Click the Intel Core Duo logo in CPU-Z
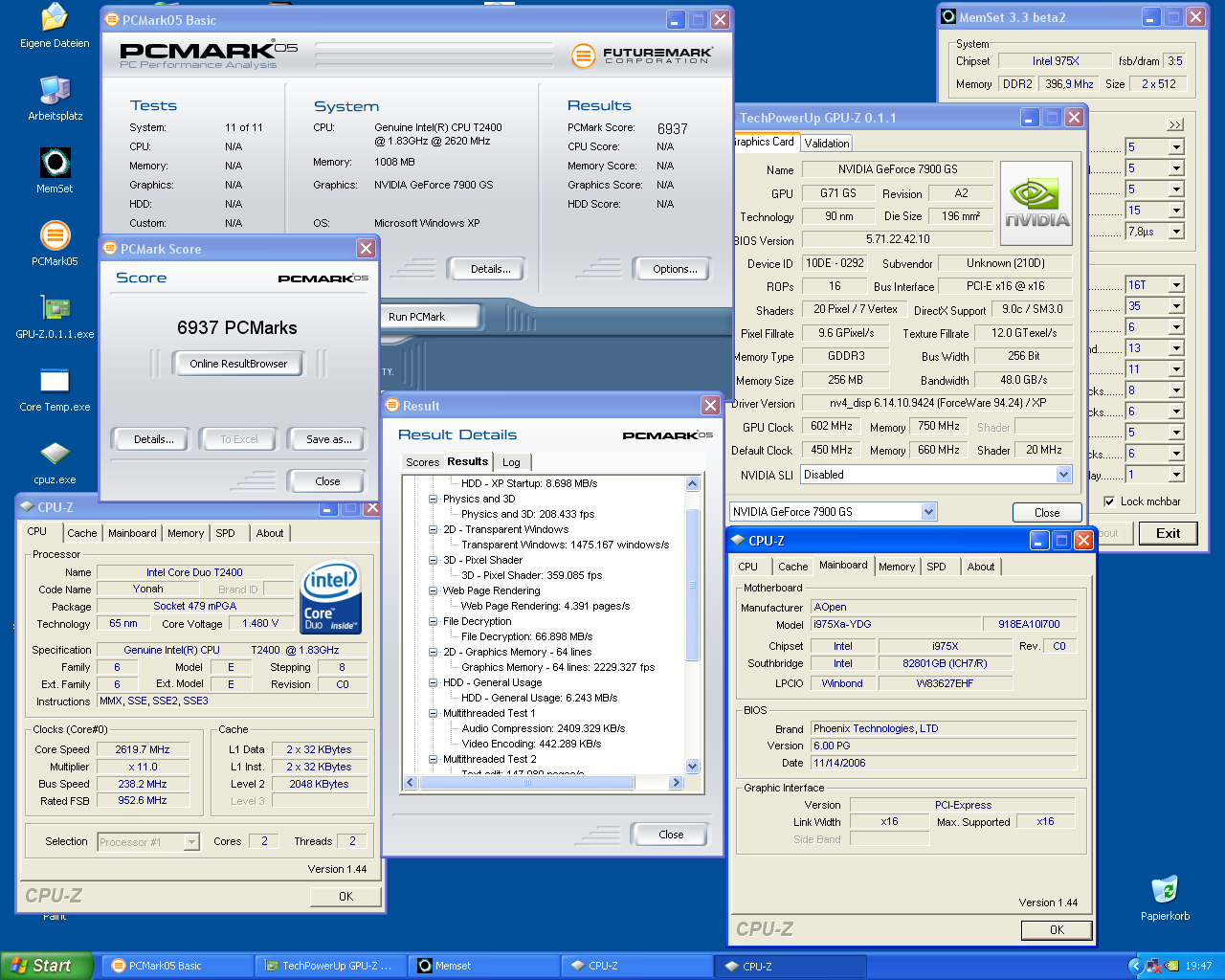This screenshot has height=980, width=1225. (331, 597)
